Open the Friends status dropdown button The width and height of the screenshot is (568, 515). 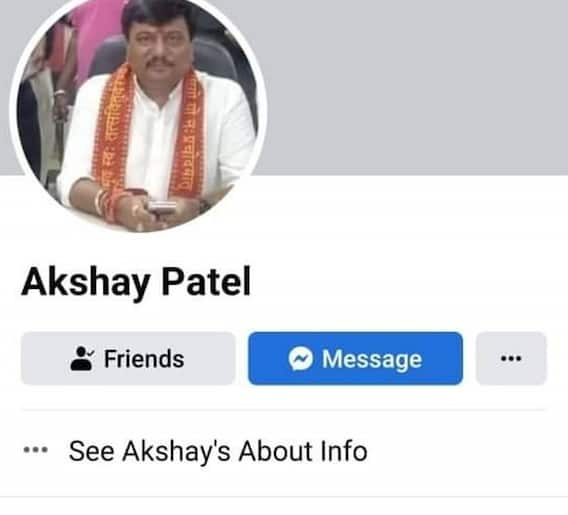[128, 359]
